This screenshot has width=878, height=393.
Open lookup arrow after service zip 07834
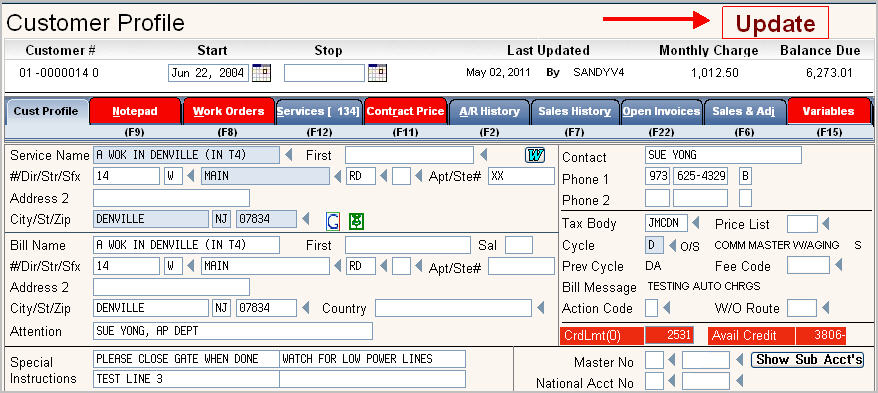tap(305, 218)
